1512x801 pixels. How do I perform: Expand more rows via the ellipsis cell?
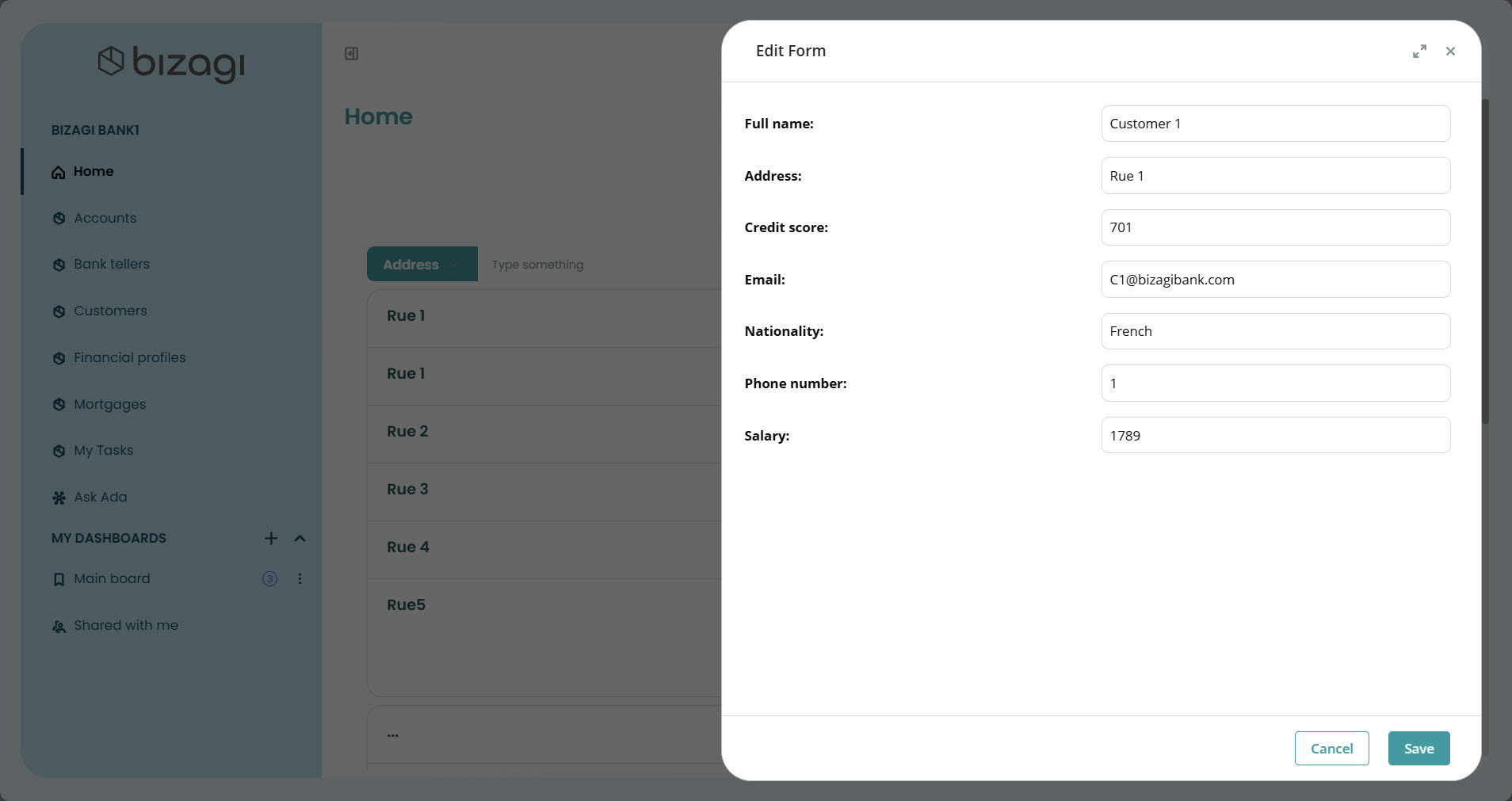coord(393,734)
